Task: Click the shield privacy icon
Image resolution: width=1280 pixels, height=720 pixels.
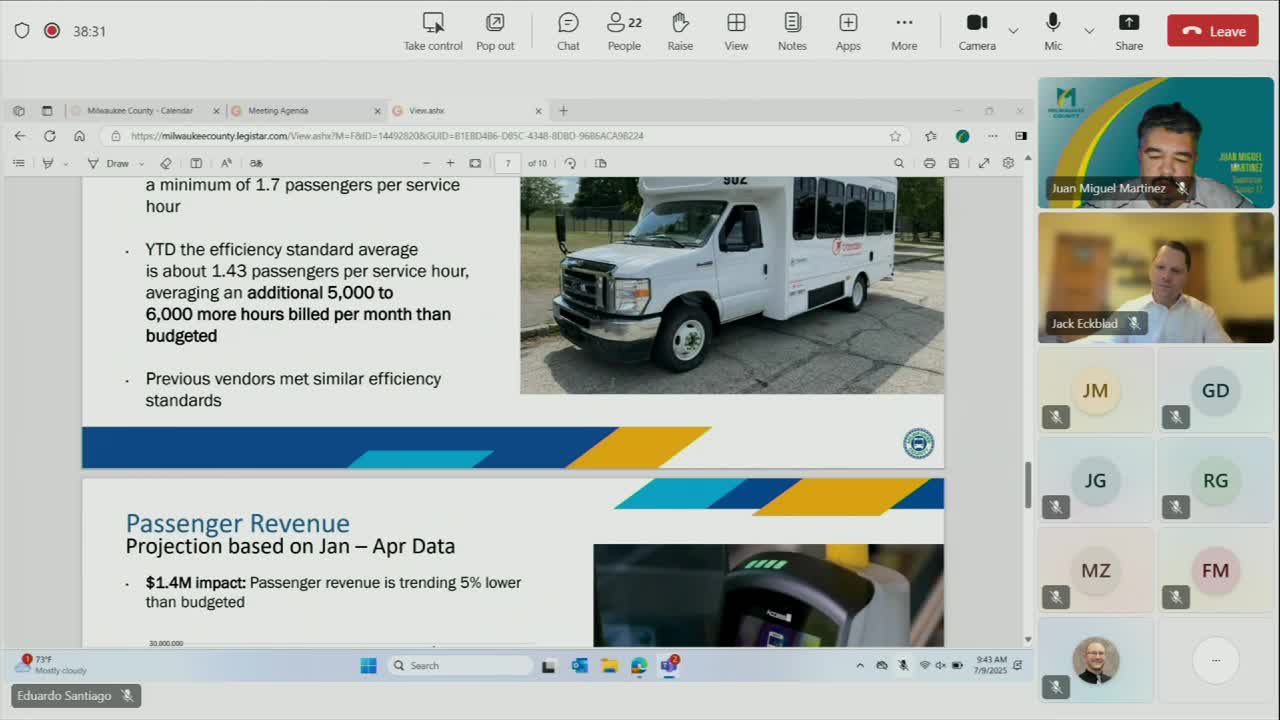Action: pyautogui.click(x=22, y=31)
